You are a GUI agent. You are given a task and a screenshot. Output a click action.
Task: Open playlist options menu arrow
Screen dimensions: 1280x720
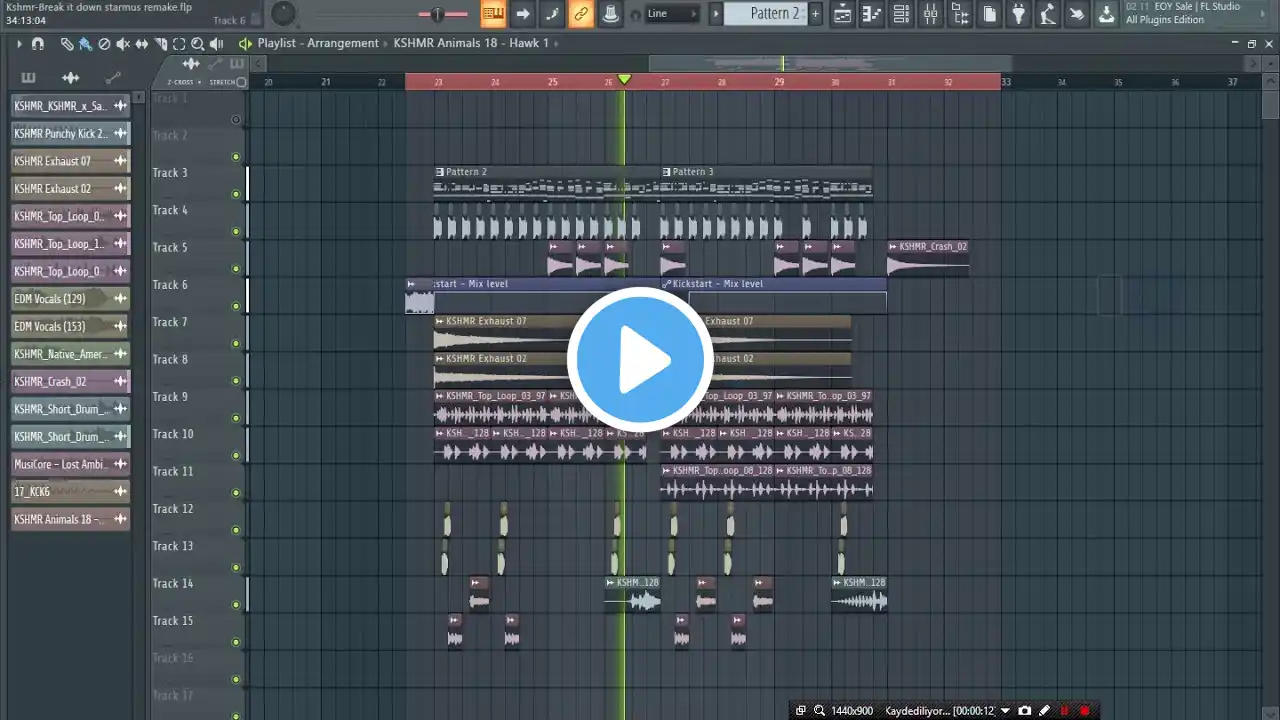18,44
